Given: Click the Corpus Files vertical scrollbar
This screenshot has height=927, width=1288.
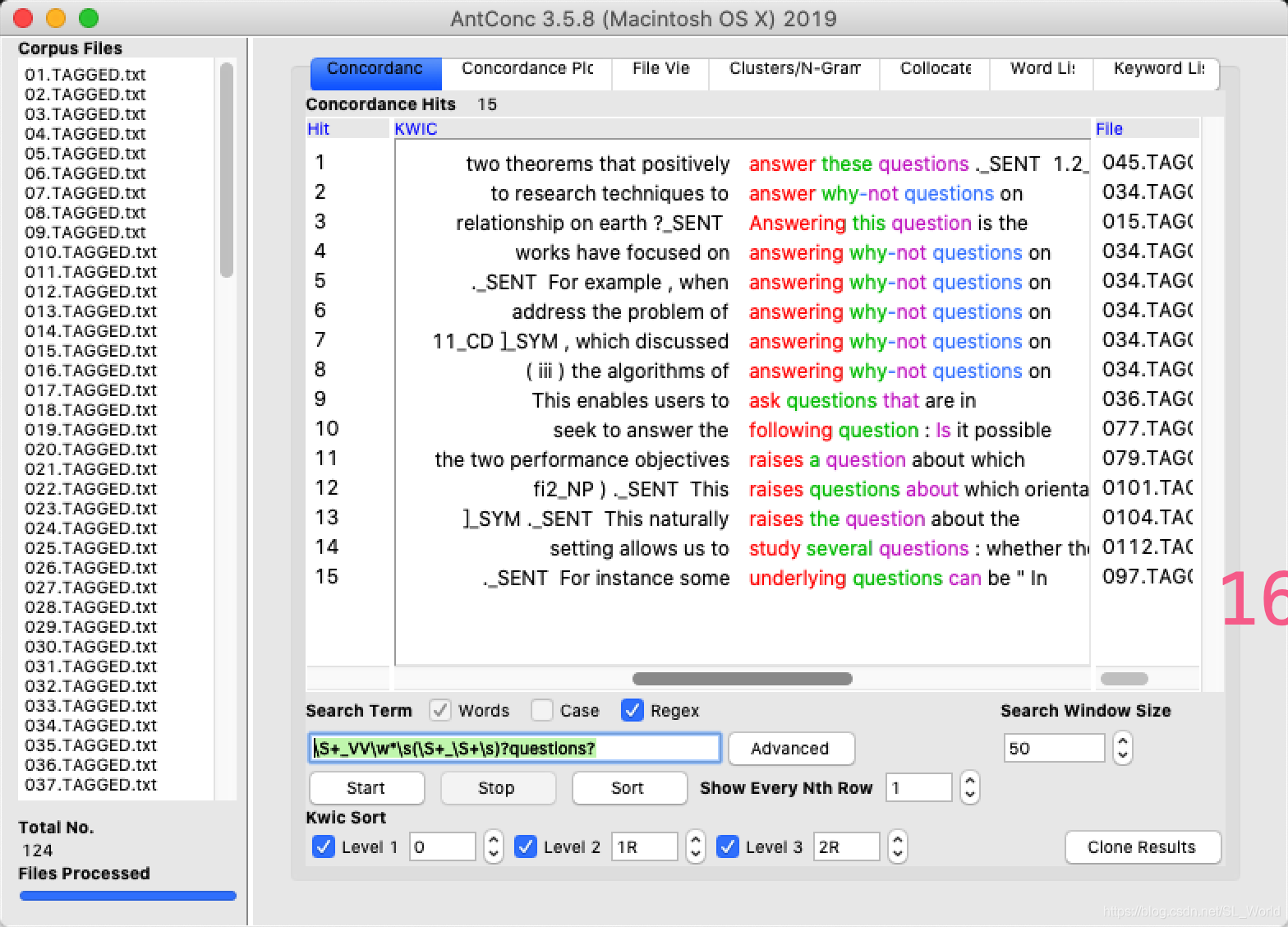Looking at the screenshot, I should pyautogui.click(x=227, y=170).
